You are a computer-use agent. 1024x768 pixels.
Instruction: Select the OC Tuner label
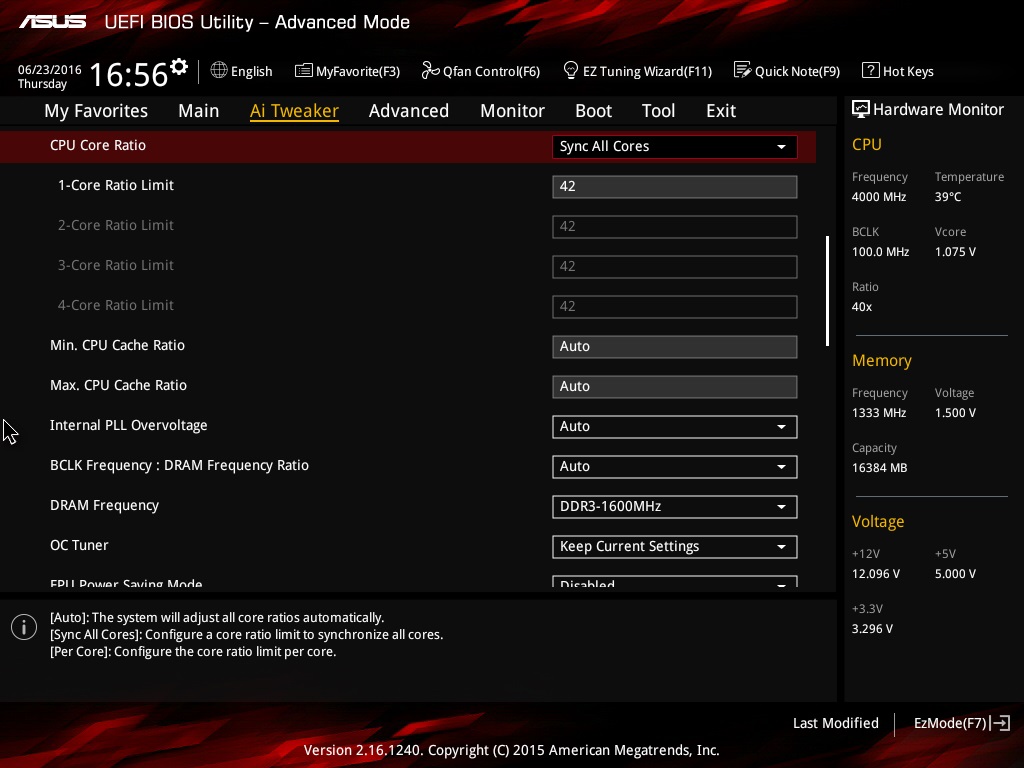click(x=79, y=545)
